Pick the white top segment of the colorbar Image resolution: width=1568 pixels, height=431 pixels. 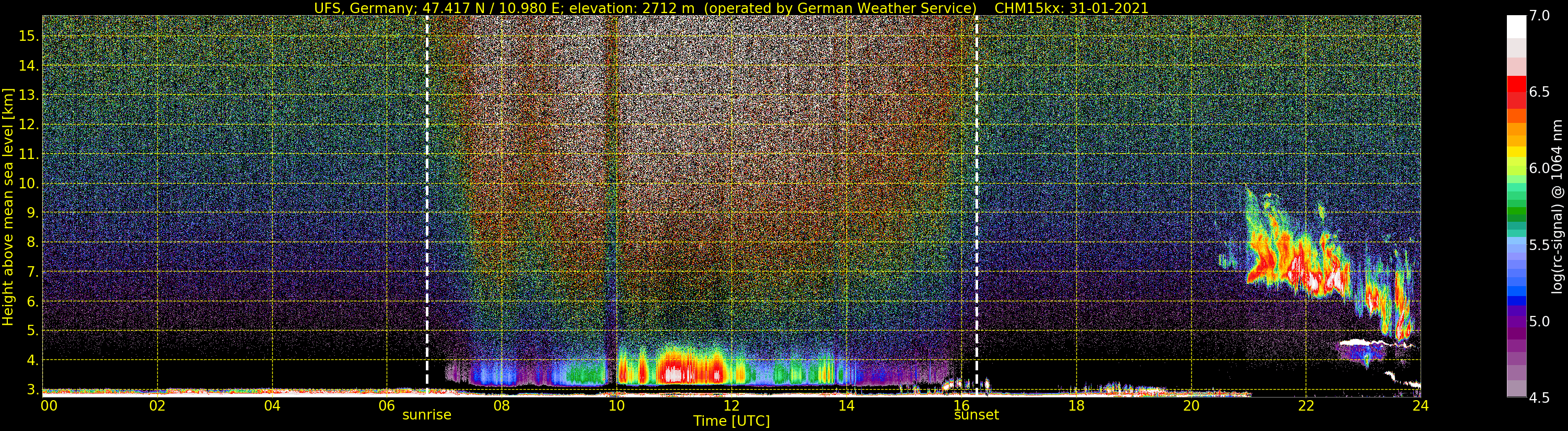pyautogui.click(x=1516, y=27)
